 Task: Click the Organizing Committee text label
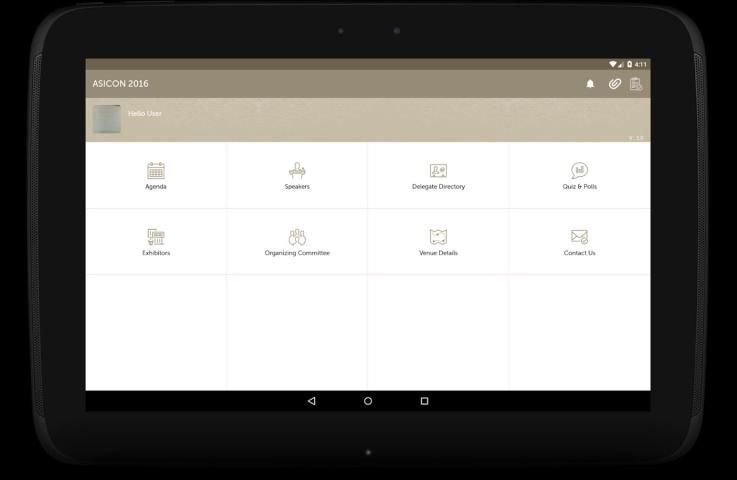pos(297,253)
